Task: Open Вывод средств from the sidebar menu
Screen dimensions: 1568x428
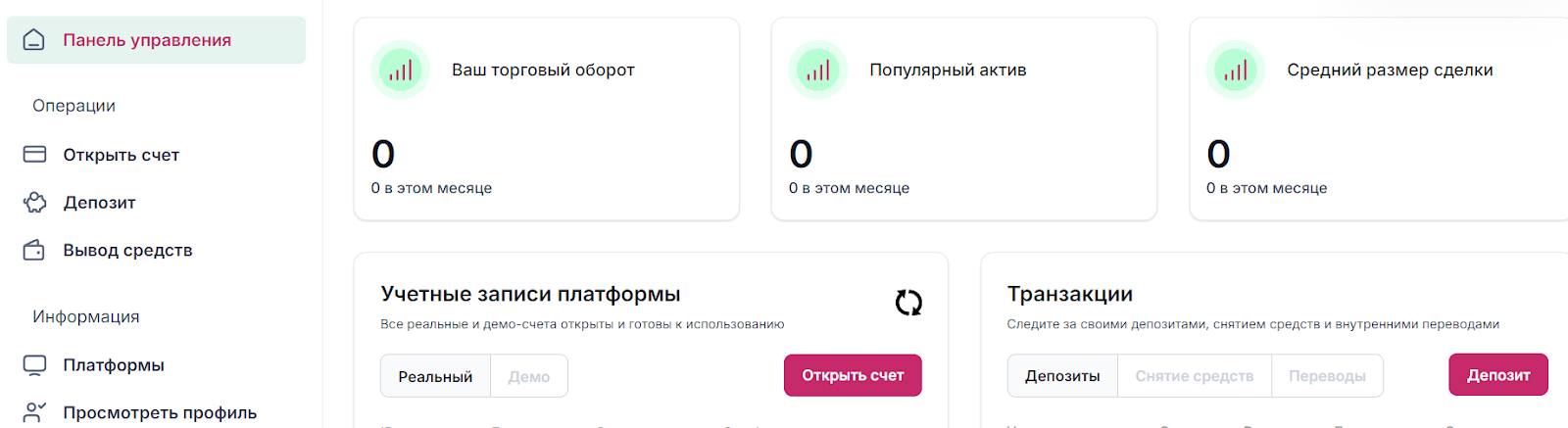Action: click(127, 251)
